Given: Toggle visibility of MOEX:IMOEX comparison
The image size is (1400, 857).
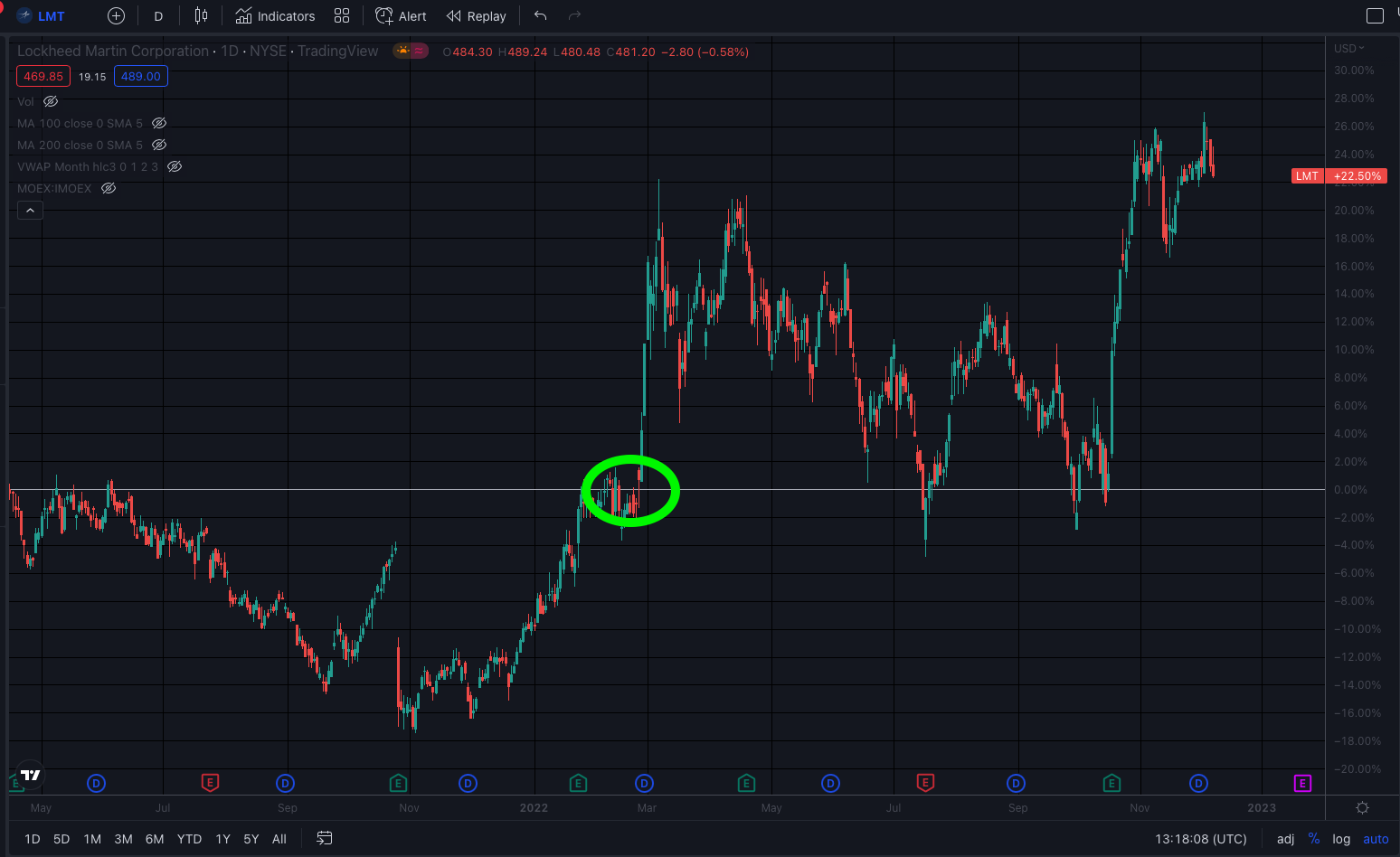Looking at the screenshot, I should [109, 188].
